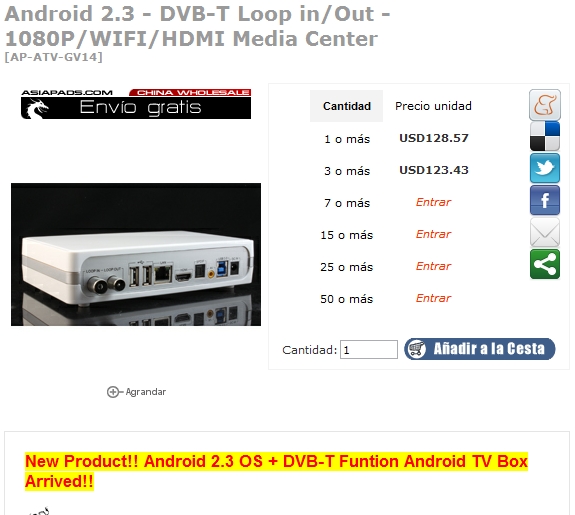
Task: Click the shopping cart icon on the basket button
Action: (417, 348)
